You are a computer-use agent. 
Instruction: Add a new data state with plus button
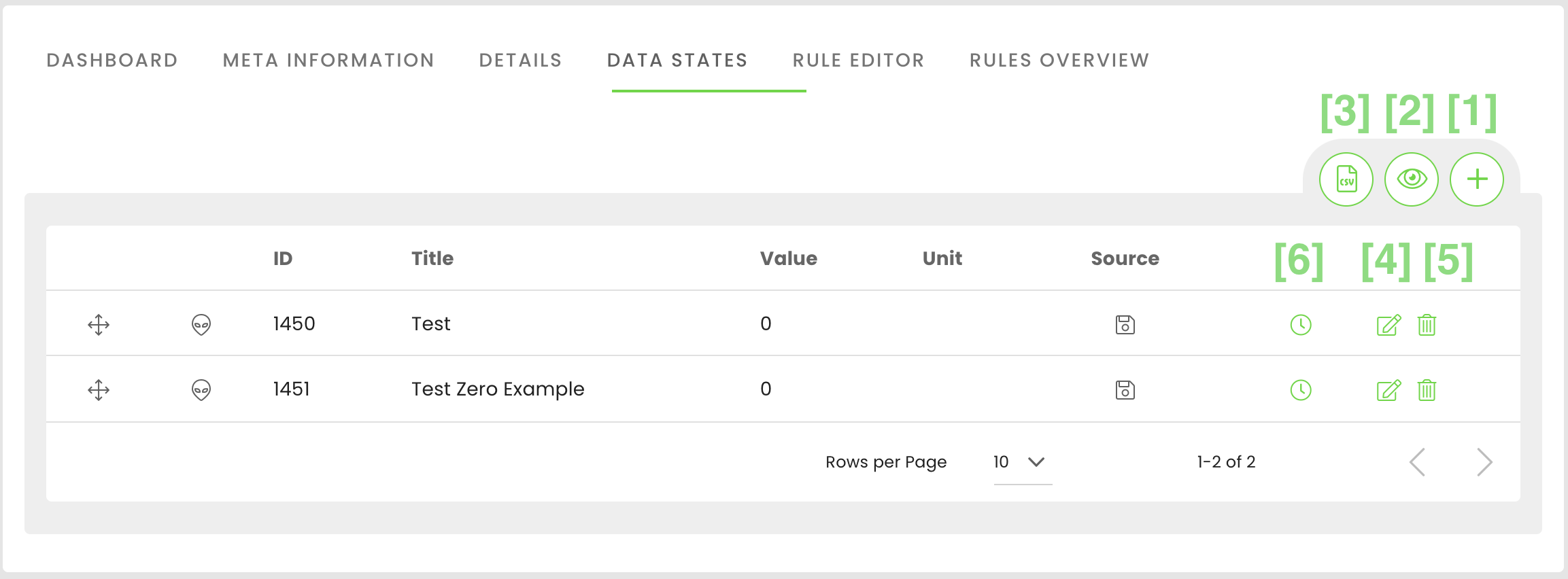[1476, 179]
